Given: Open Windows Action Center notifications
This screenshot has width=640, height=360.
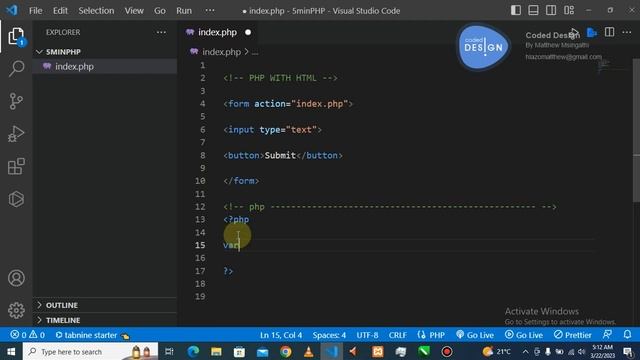Looking at the screenshot, I should pyautogui.click(x=629, y=351).
